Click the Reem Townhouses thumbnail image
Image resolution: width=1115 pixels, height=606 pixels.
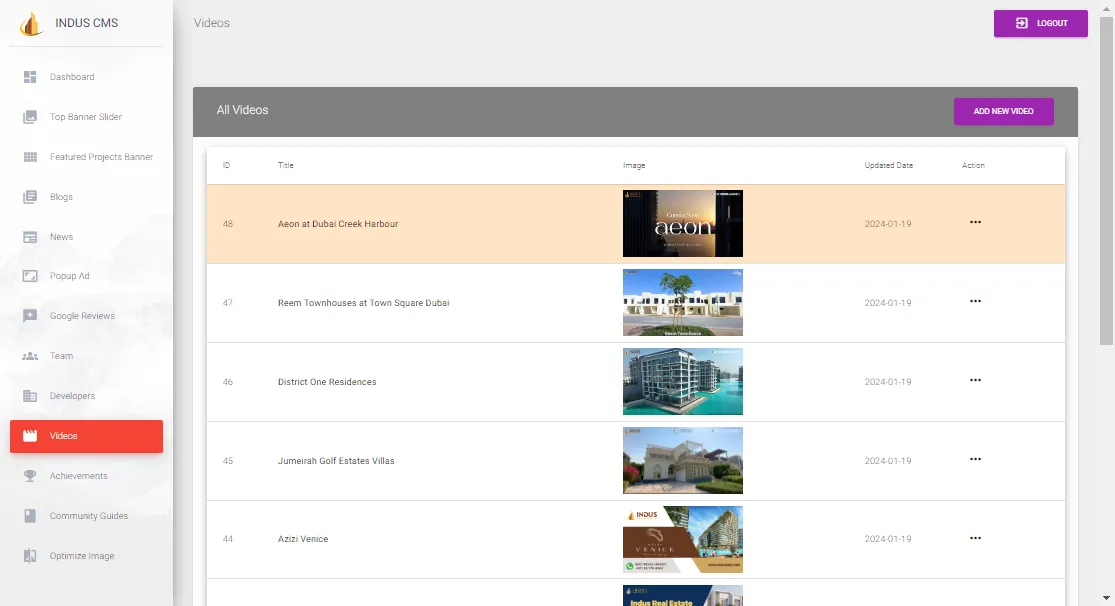[x=683, y=302]
